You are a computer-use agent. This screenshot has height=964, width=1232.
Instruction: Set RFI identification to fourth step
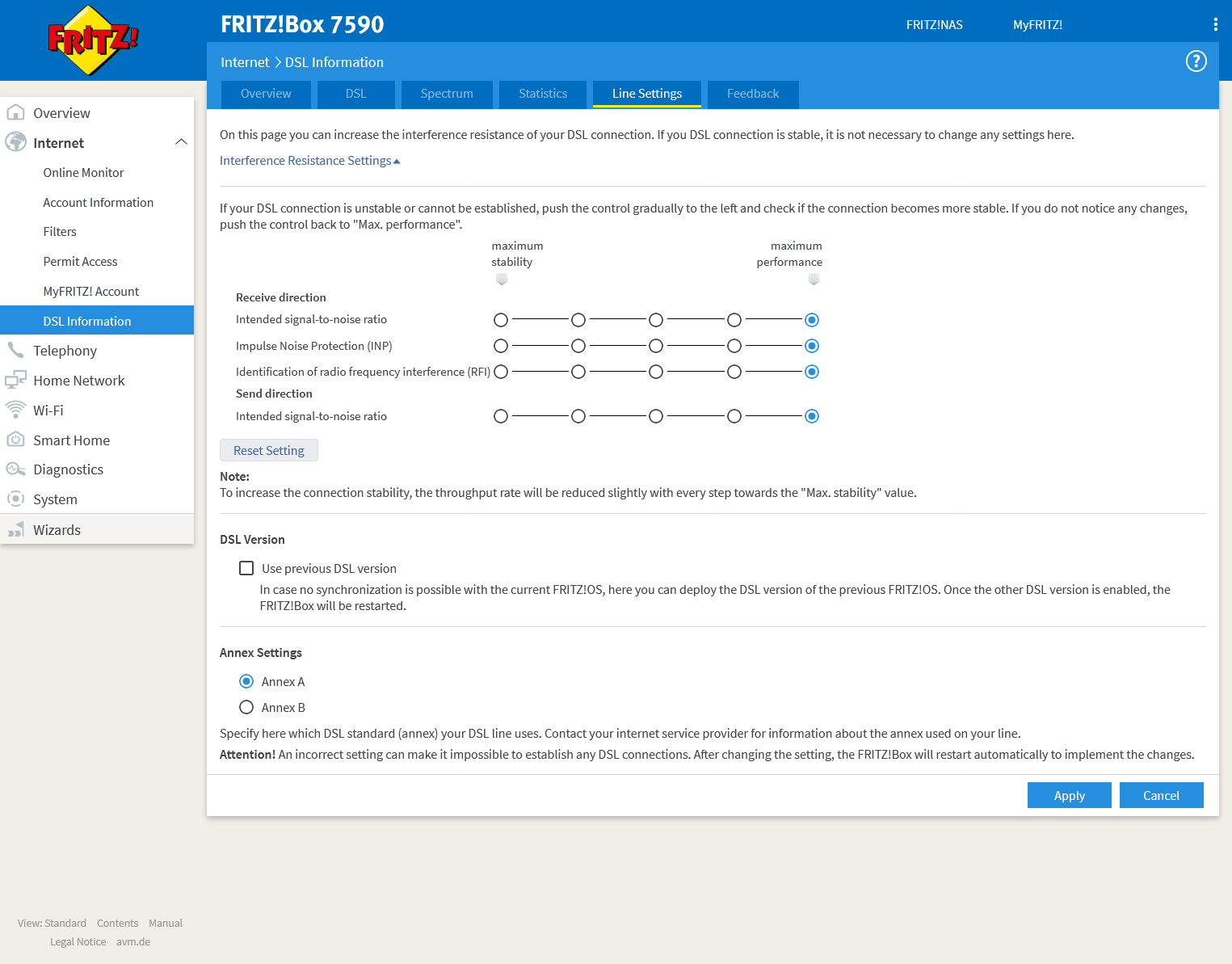(x=734, y=372)
